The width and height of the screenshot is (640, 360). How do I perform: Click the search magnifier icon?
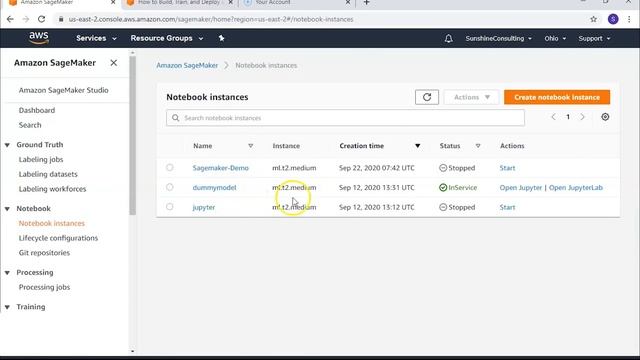click(176, 118)
